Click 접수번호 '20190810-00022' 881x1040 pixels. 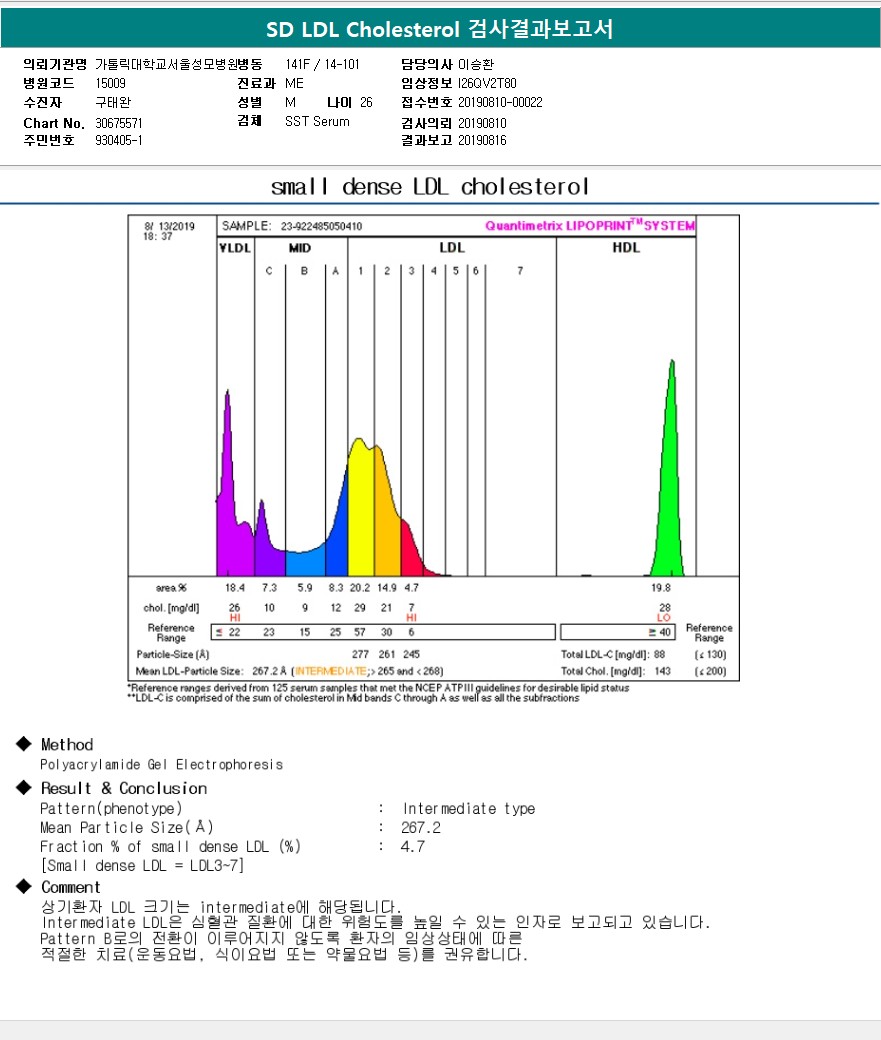[500, 103]
